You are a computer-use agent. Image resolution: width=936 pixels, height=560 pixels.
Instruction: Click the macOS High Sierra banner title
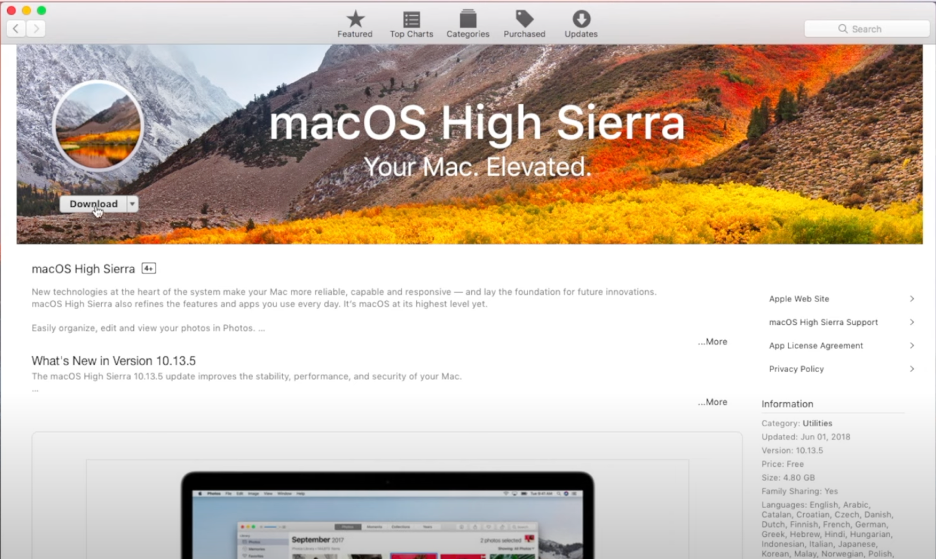tap(476, 123)
